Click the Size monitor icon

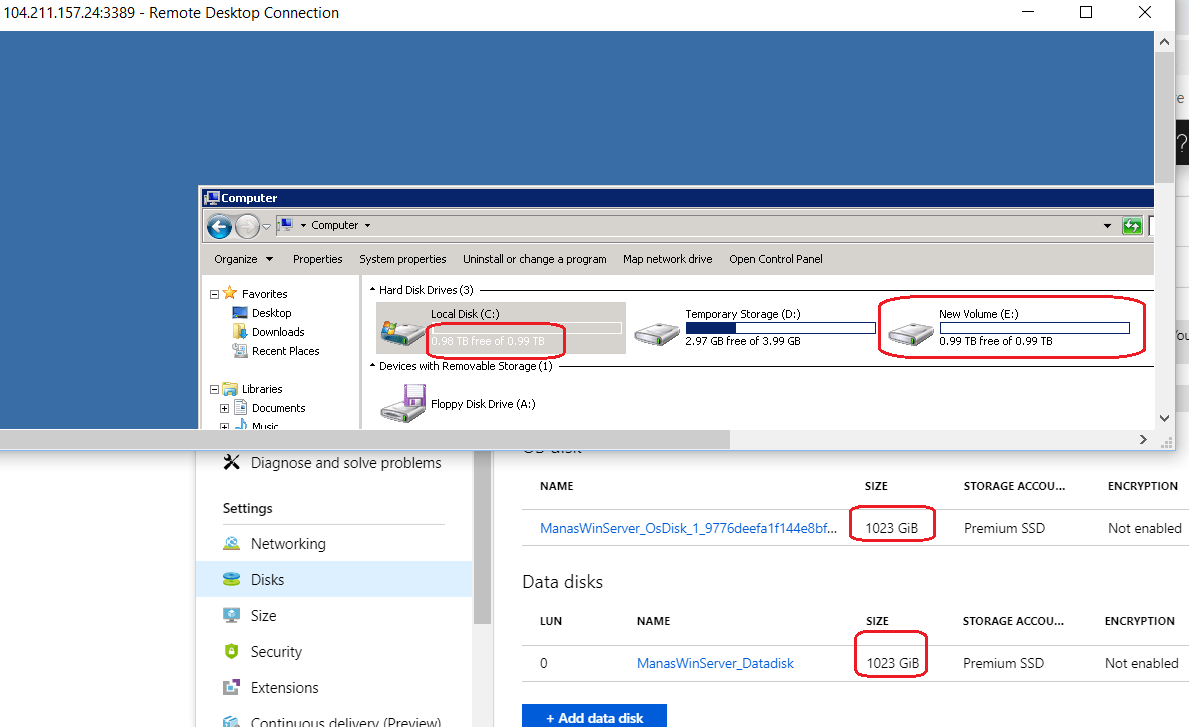[x=231, y=615]
